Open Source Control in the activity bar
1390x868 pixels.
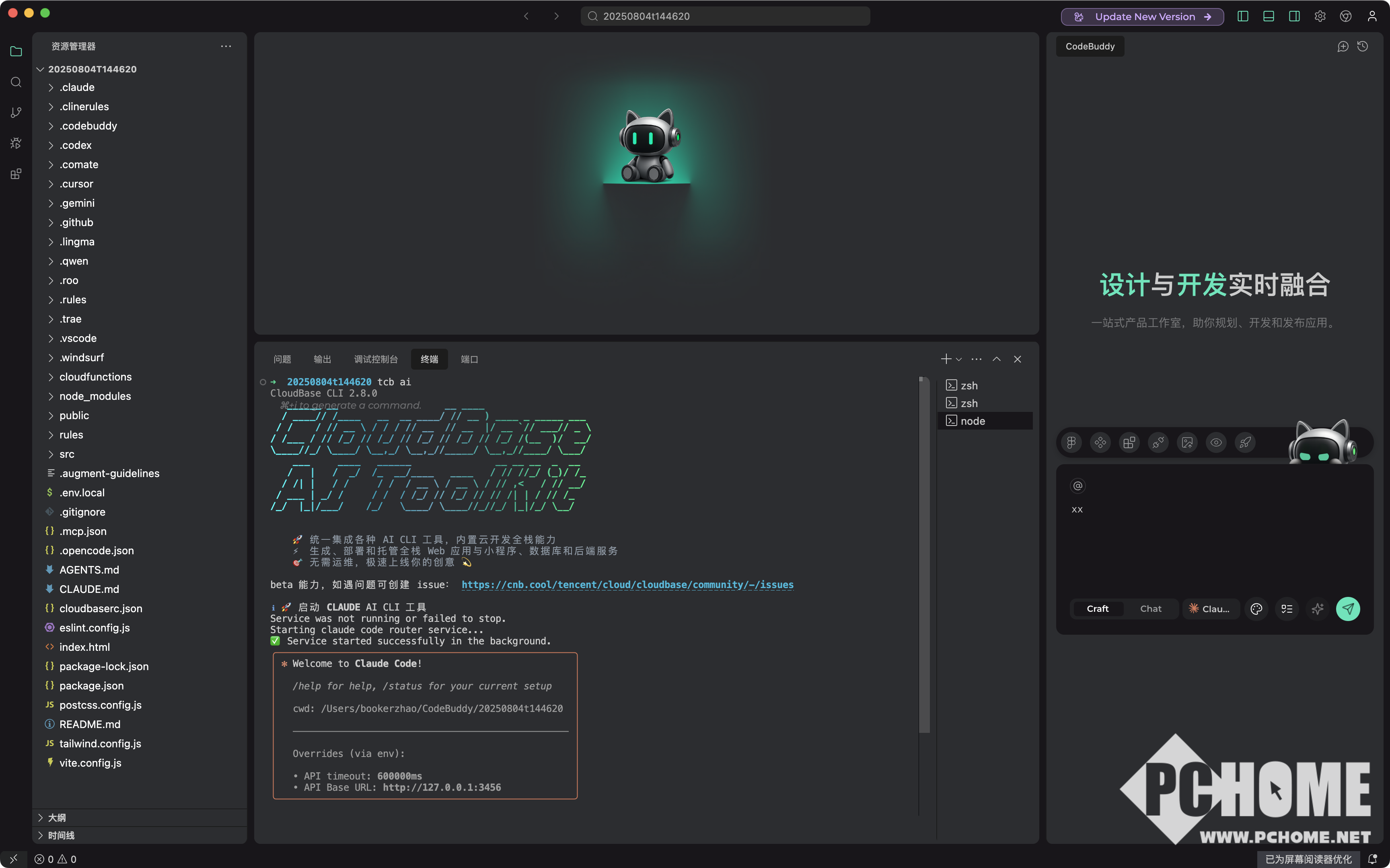(x=16, y=113)
